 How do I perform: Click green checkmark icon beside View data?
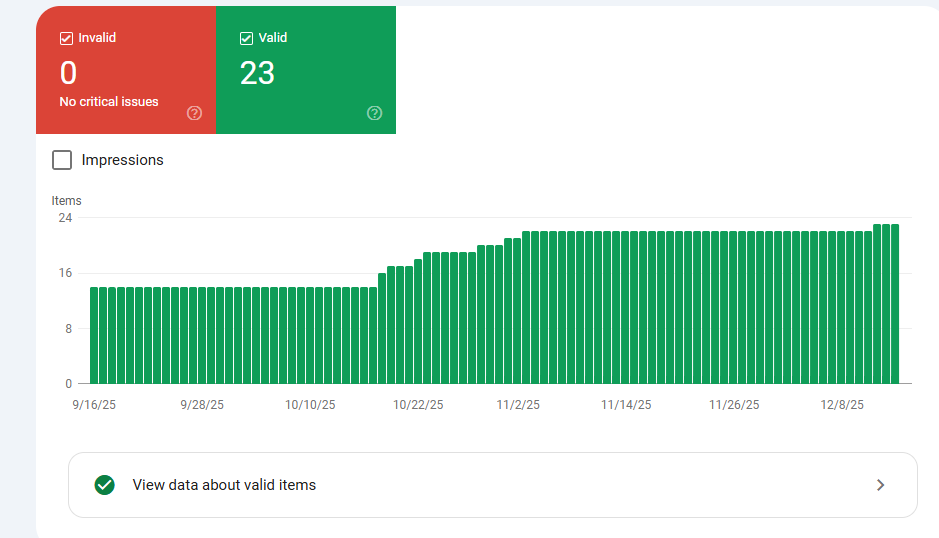[104, 485]
